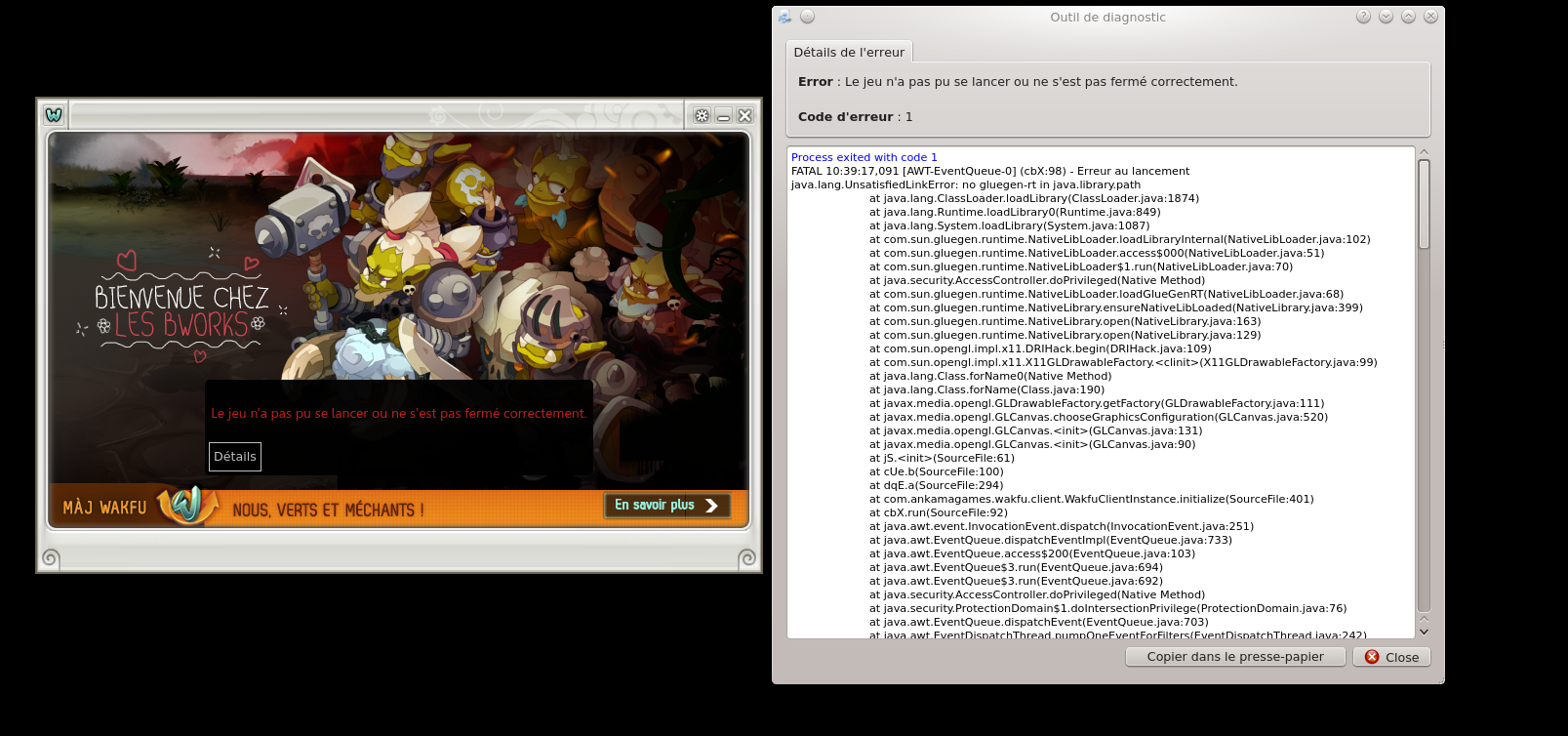Click the 'at cbX.run(SourceFile:92)' stack line
This screenshot has width=1568, height=736.
pos(939,512)
